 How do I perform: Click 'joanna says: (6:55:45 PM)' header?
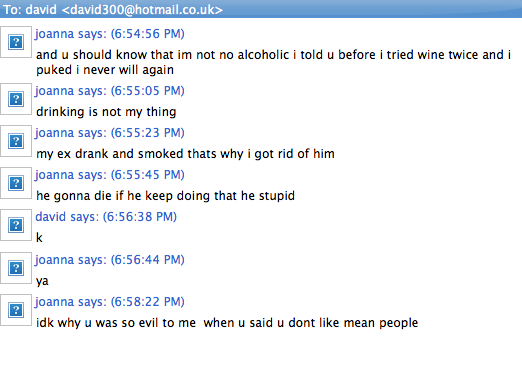pos(110,175)
